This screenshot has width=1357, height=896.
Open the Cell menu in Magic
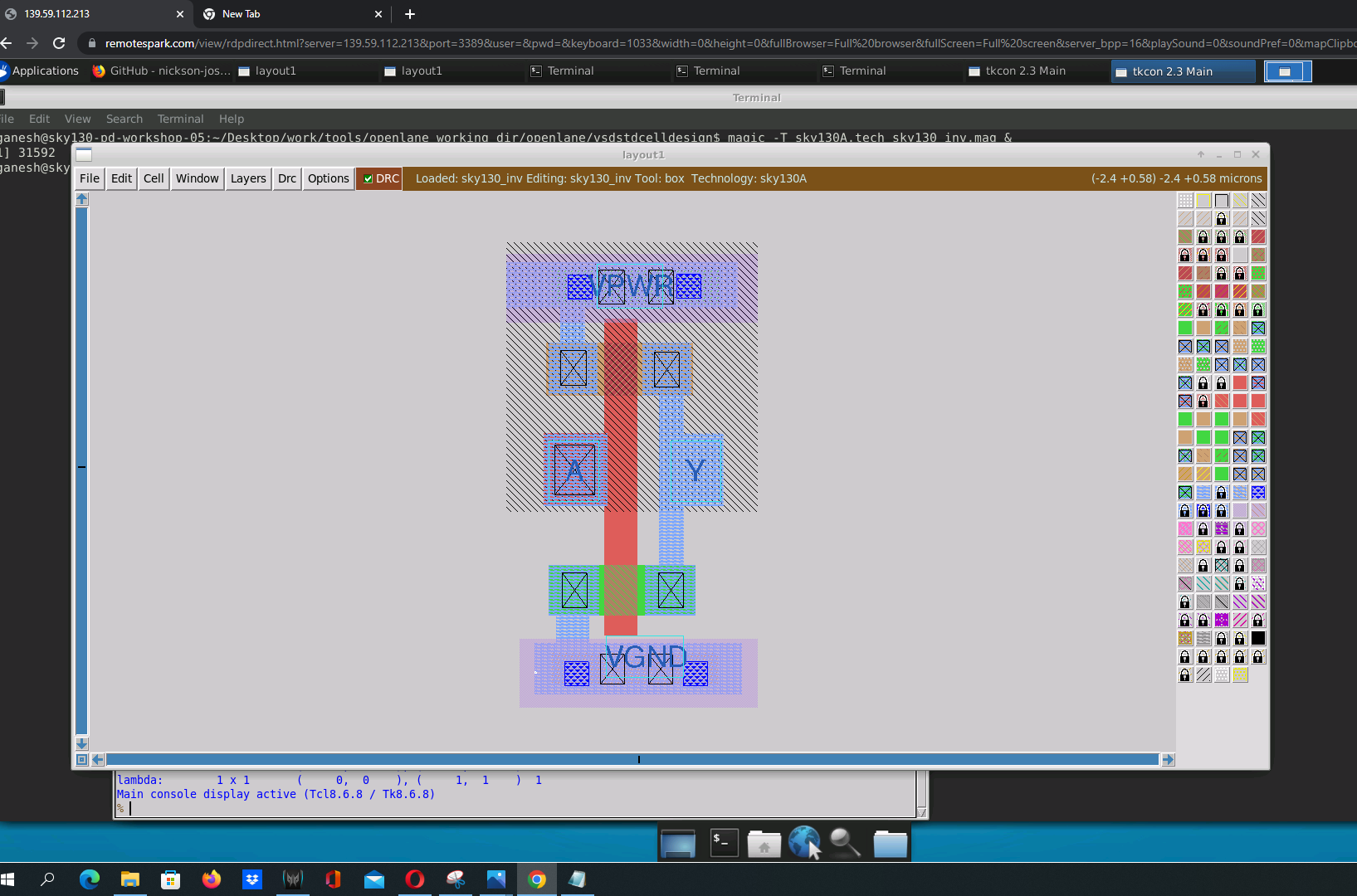click(153, 178)
